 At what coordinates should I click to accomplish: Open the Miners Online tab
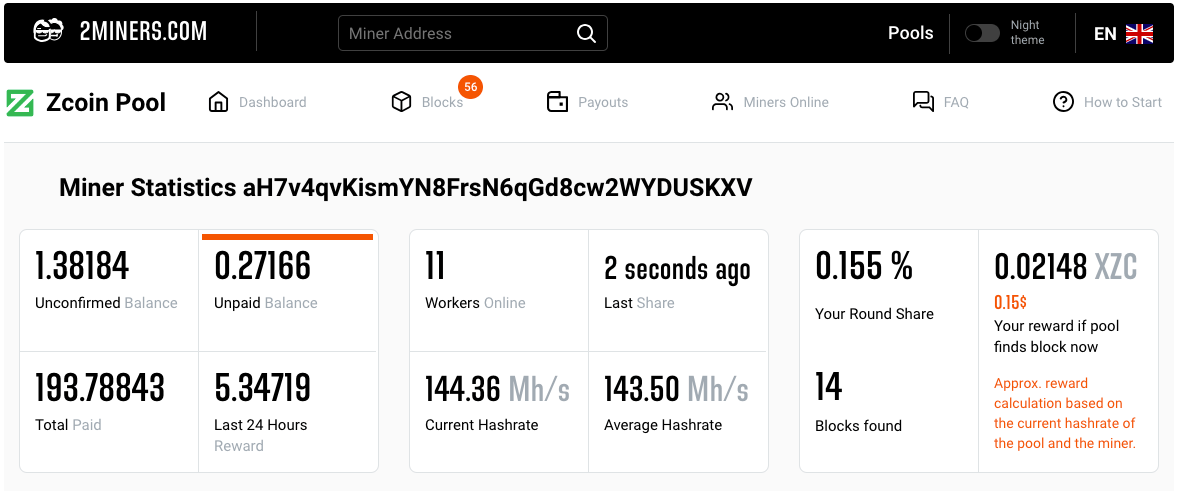[x=786, y=102]
